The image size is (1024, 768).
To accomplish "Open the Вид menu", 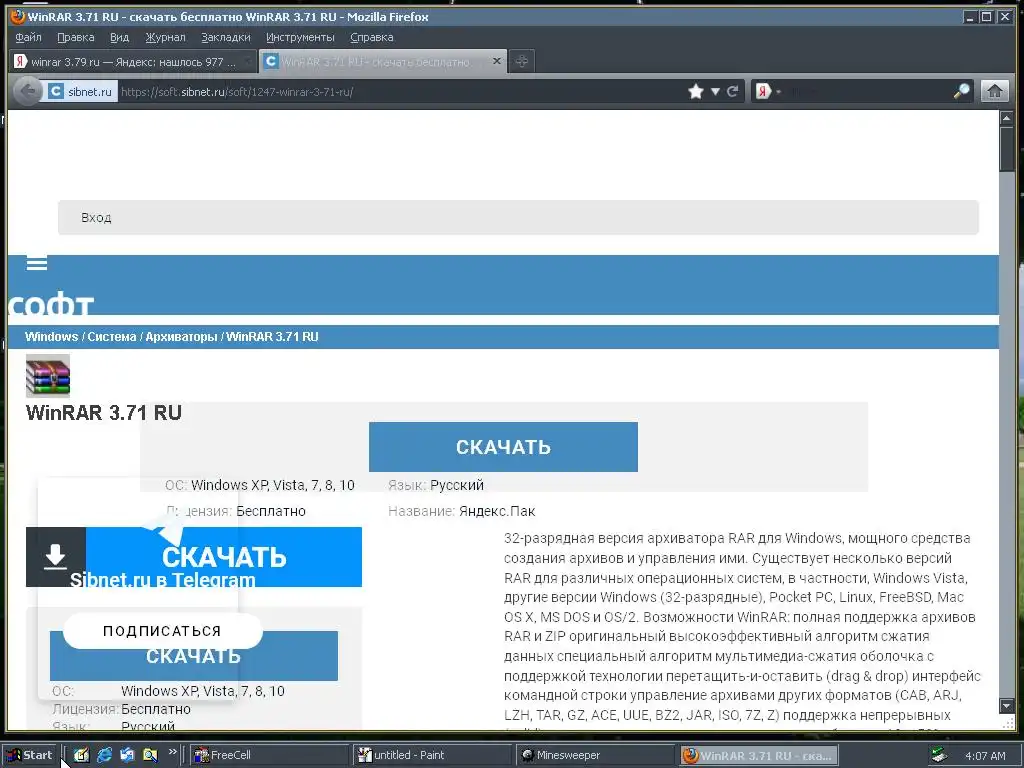I will pyautogui.click(x=120, y=37).
